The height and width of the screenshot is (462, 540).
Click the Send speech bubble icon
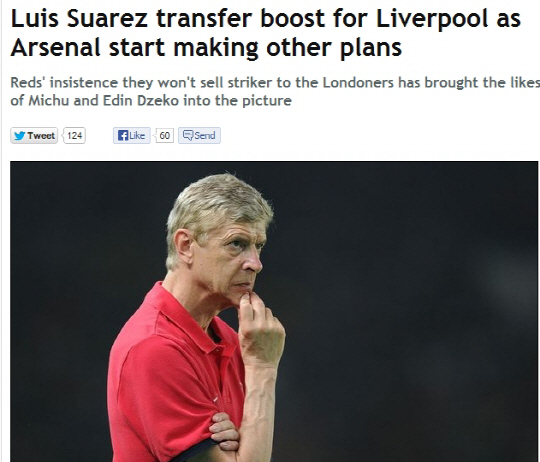click(188, 135)
